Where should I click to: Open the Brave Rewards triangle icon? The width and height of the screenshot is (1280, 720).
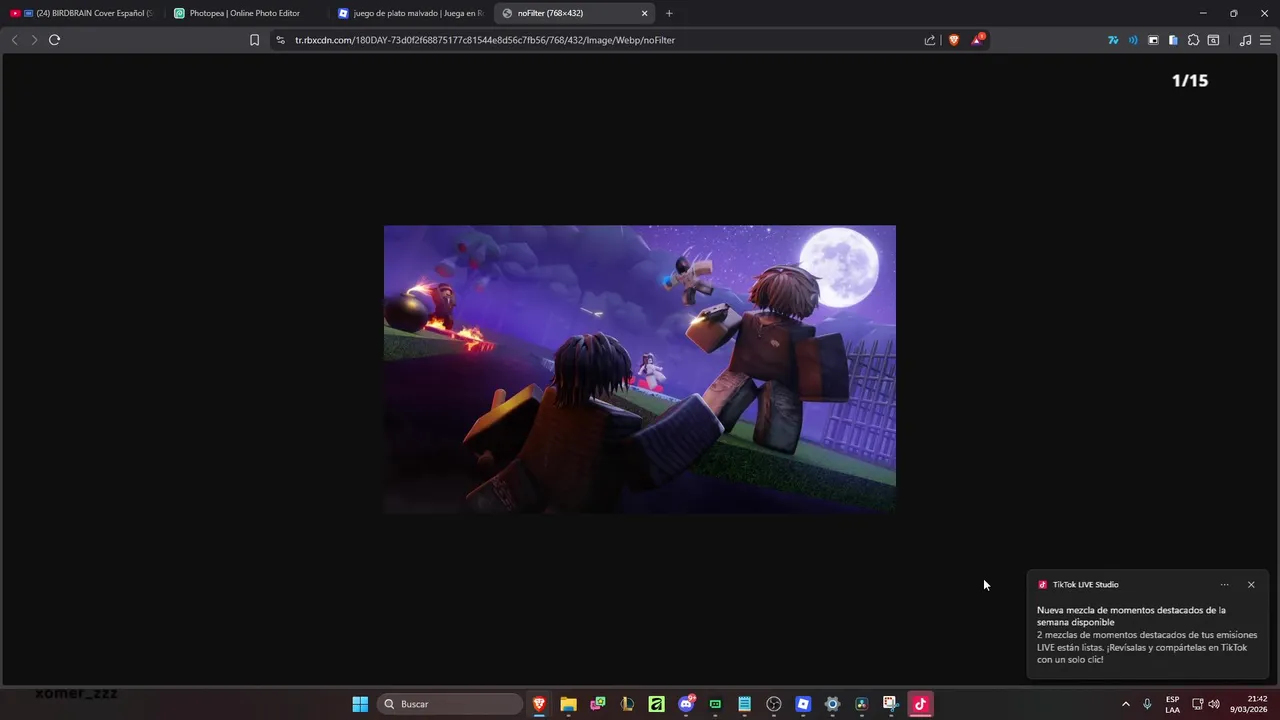coord(978,40)
